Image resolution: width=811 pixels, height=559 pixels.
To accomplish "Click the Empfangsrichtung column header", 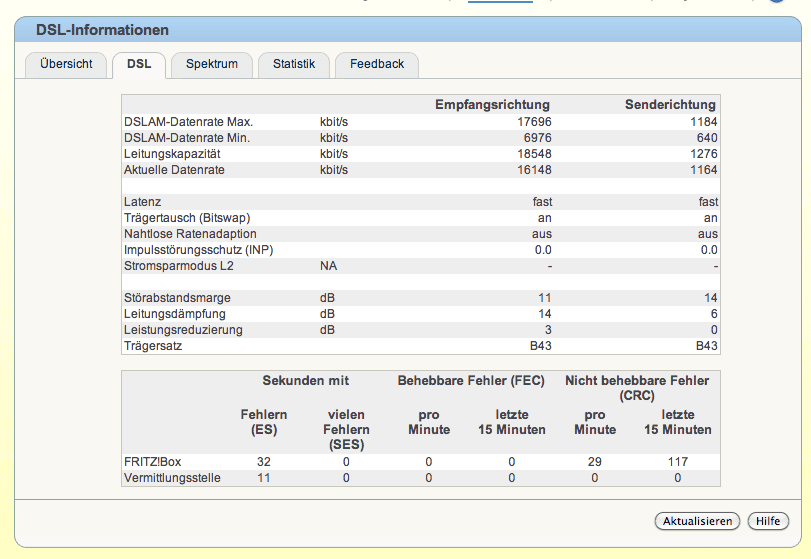I will click(x=492, y=104).
